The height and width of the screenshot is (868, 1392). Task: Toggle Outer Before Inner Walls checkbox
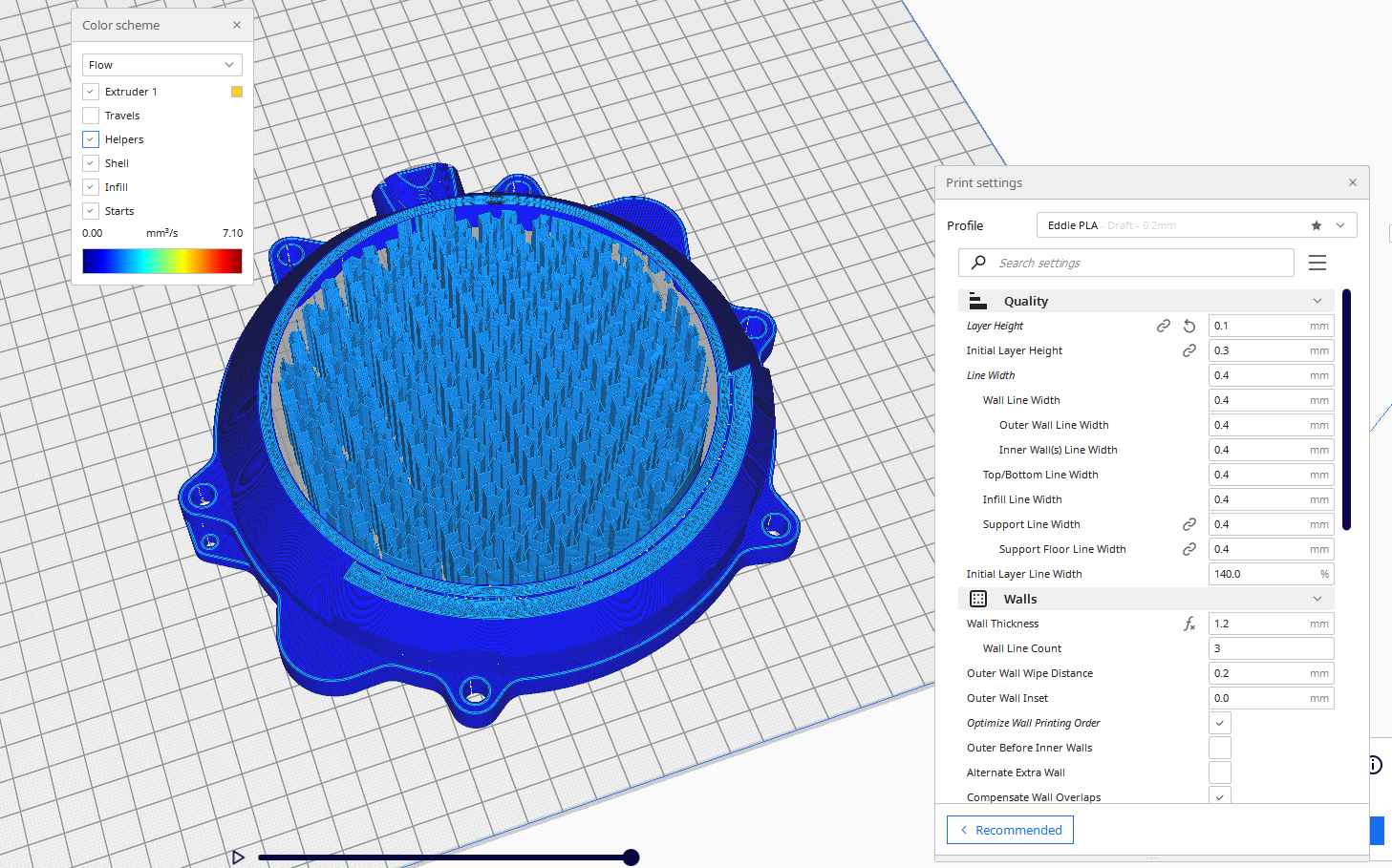pos(1220,748)
